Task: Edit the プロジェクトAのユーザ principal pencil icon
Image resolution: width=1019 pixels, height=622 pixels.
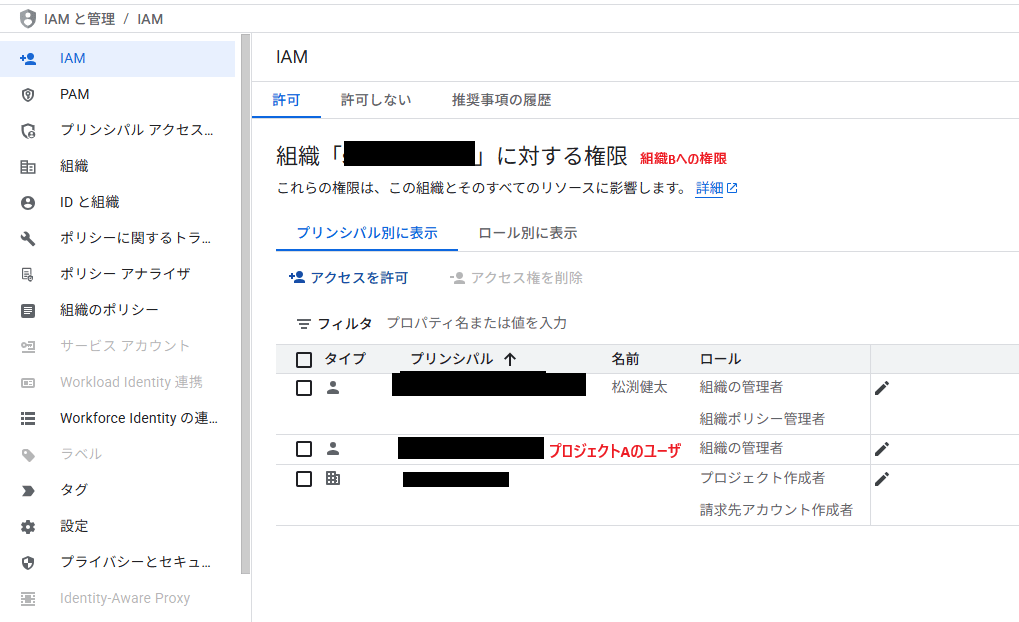Action: (x=882, y=449)
